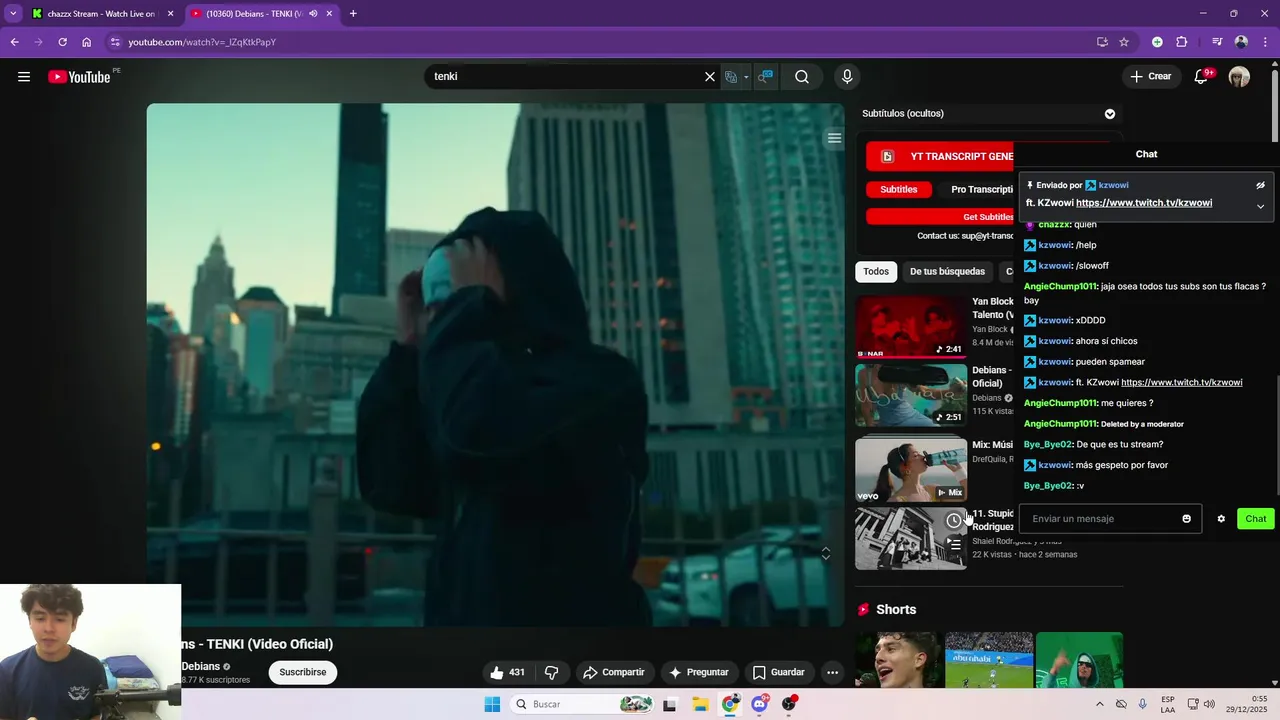Image resolution: width=1280 pixels, height=720 pixels.
Task: Open the account avatar menu
Action: 1239,77
